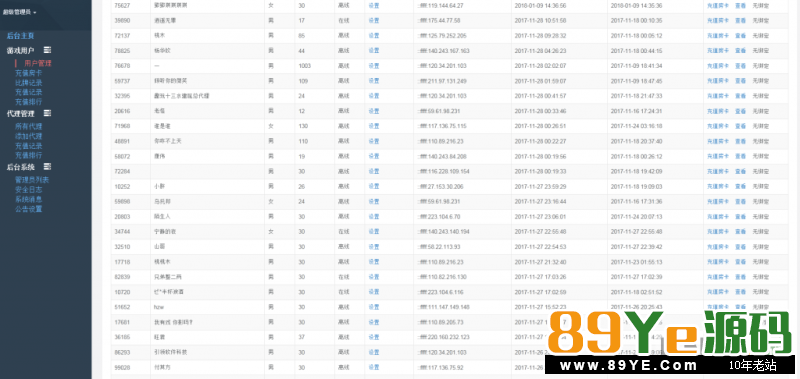
Task: Click the date 2017-11-28 10:51:58
Action: click(540, 21)
